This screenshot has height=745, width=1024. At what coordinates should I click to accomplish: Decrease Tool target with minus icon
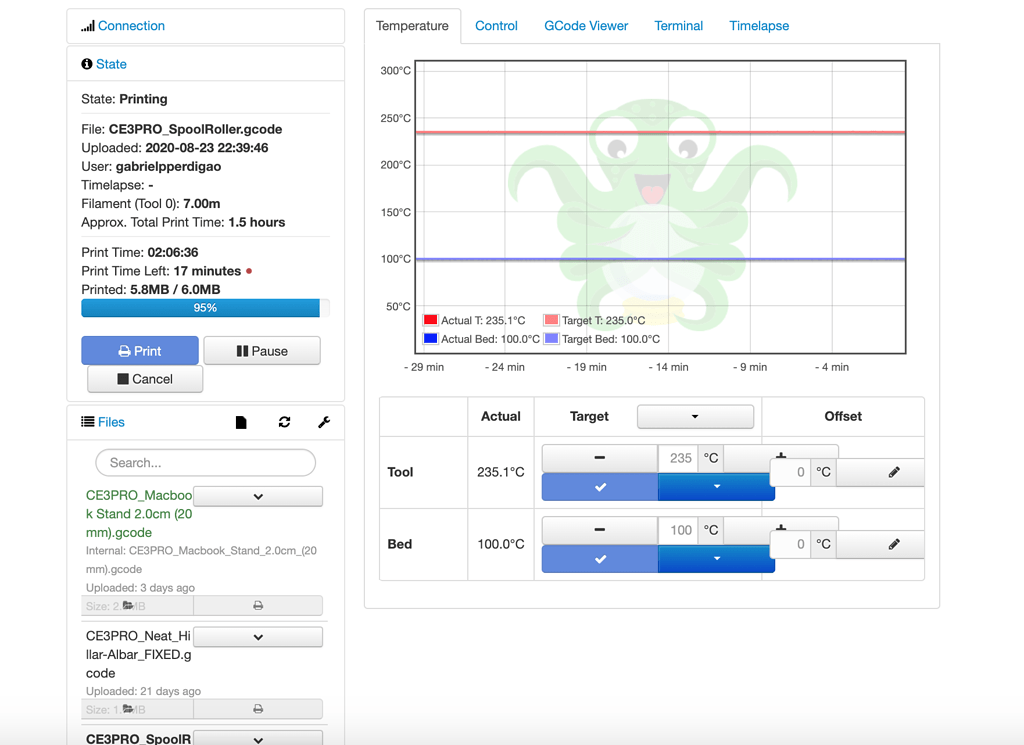599,457
